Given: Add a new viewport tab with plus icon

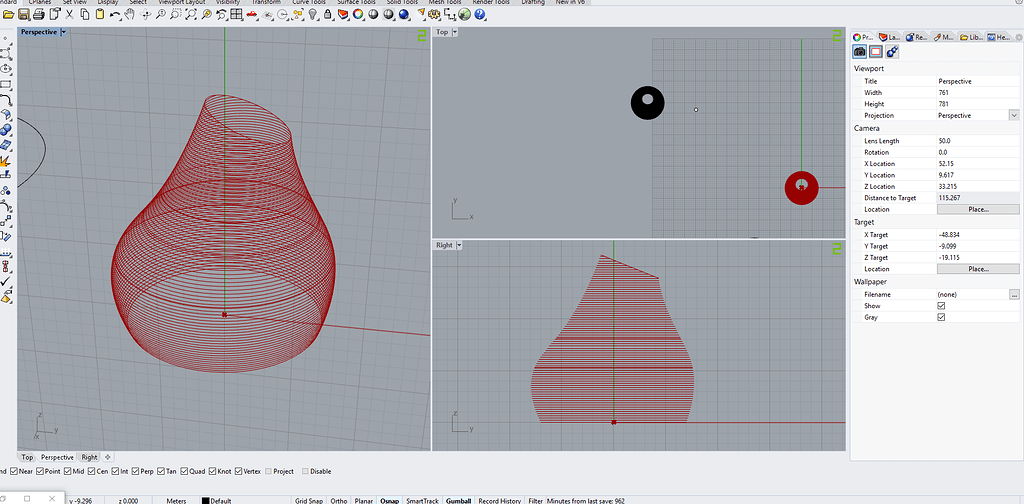Looking at the screenshot, I should (x=108, y=458).
